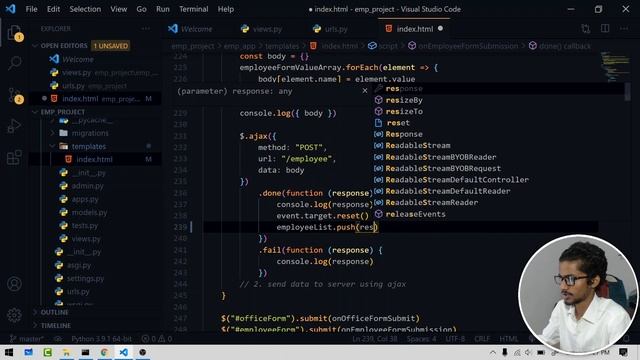Click the Ln 239 cursor position item
This screenshot has width=640, height=360.
pyautogui.click(x=374, y=339)
